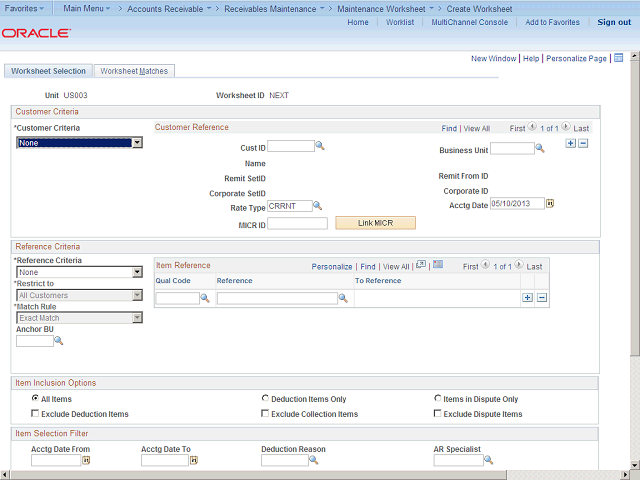Screen dimensions: 640x480
Task: Check the Exclude Dispute Items box
Action: pos(438,413)
